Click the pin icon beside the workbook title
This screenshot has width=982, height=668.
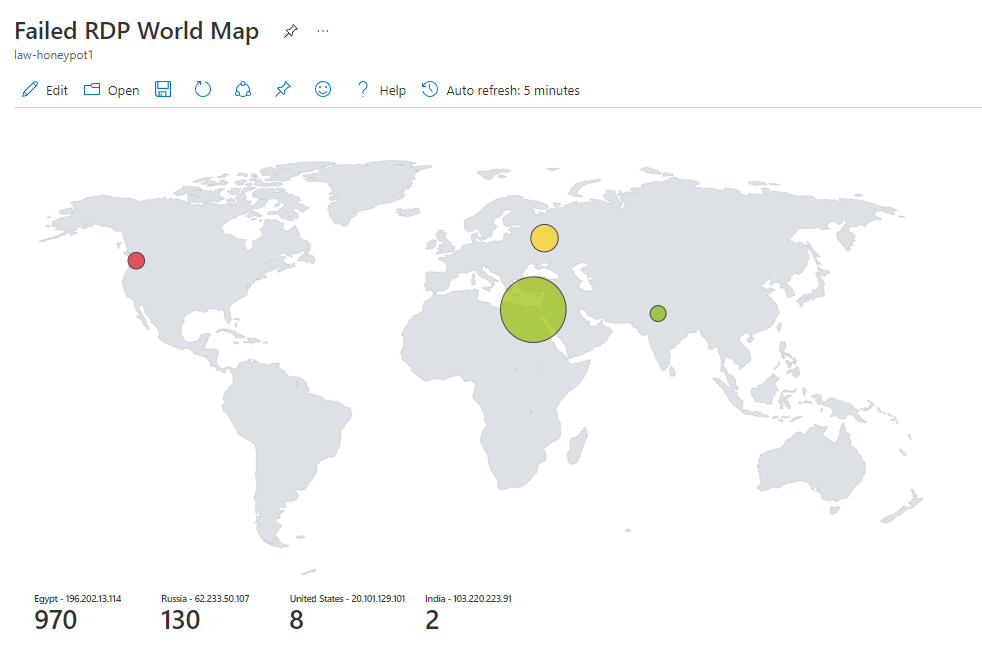(290, 31)
